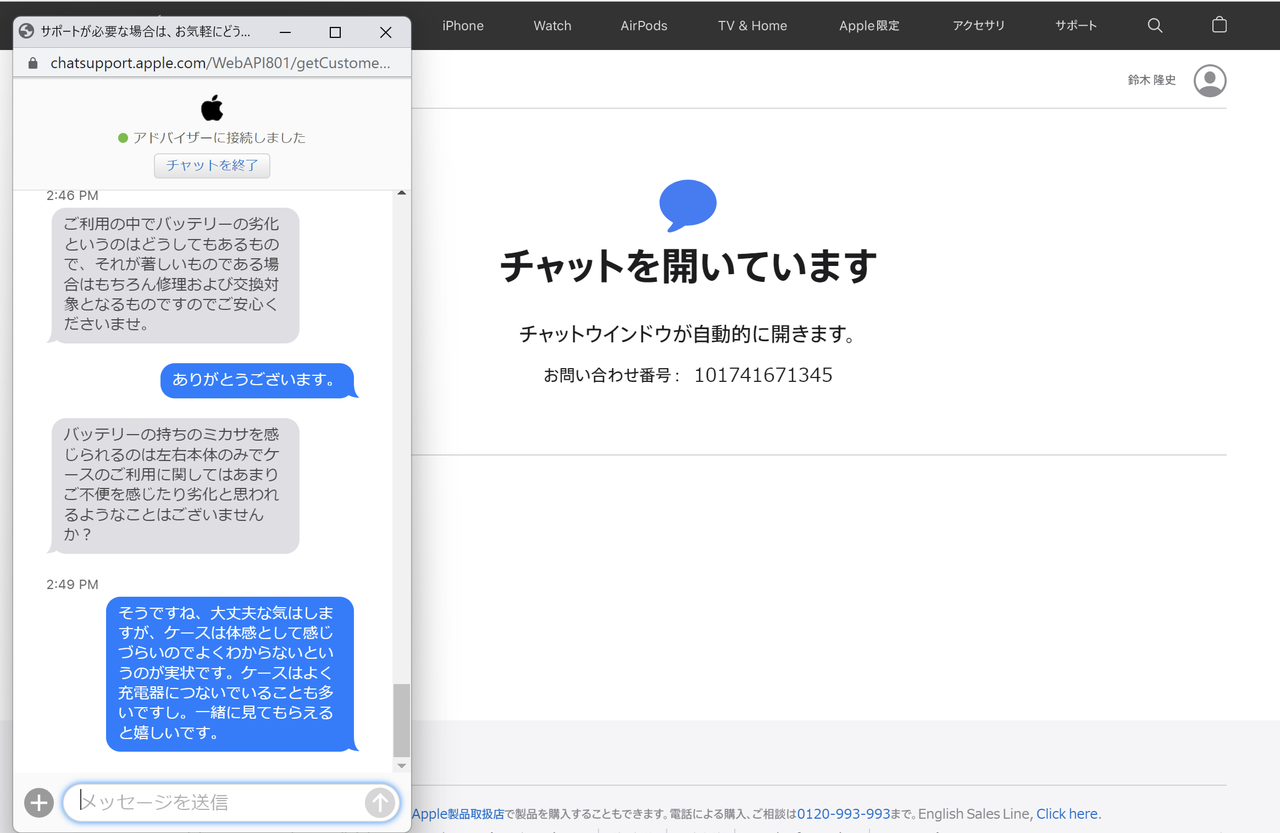End the chat with チャットを終了 button

[x=212, y=166]
